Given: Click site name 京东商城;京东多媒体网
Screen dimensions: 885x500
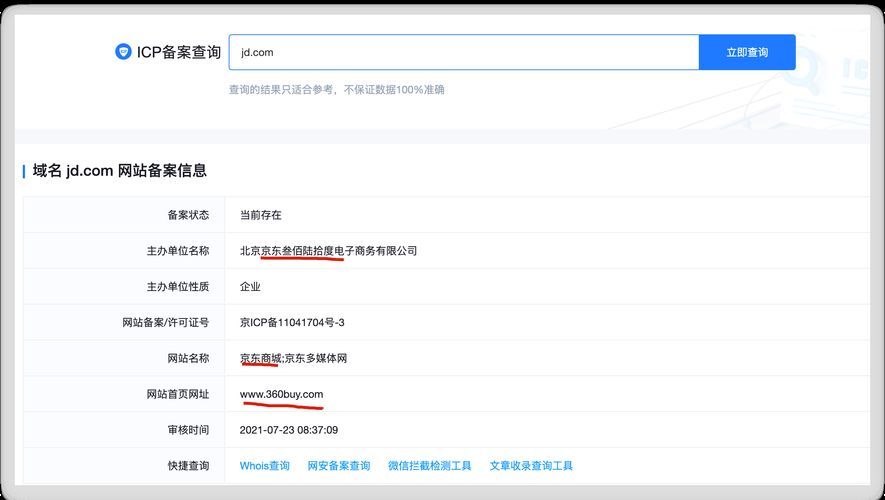Looking at the screenshot, I should point(293,358).
